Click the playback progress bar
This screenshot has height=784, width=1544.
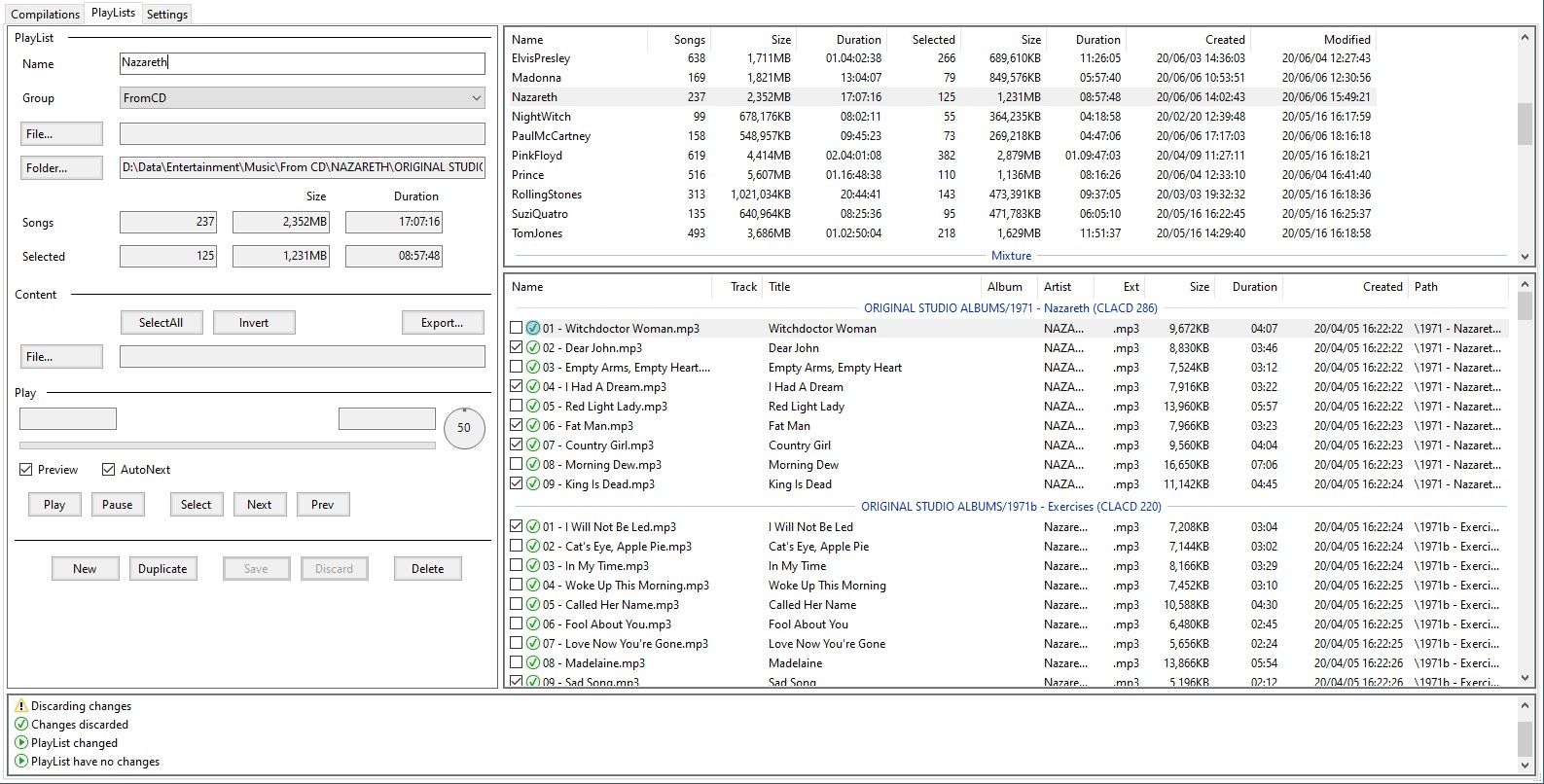(x=228, y=445)
